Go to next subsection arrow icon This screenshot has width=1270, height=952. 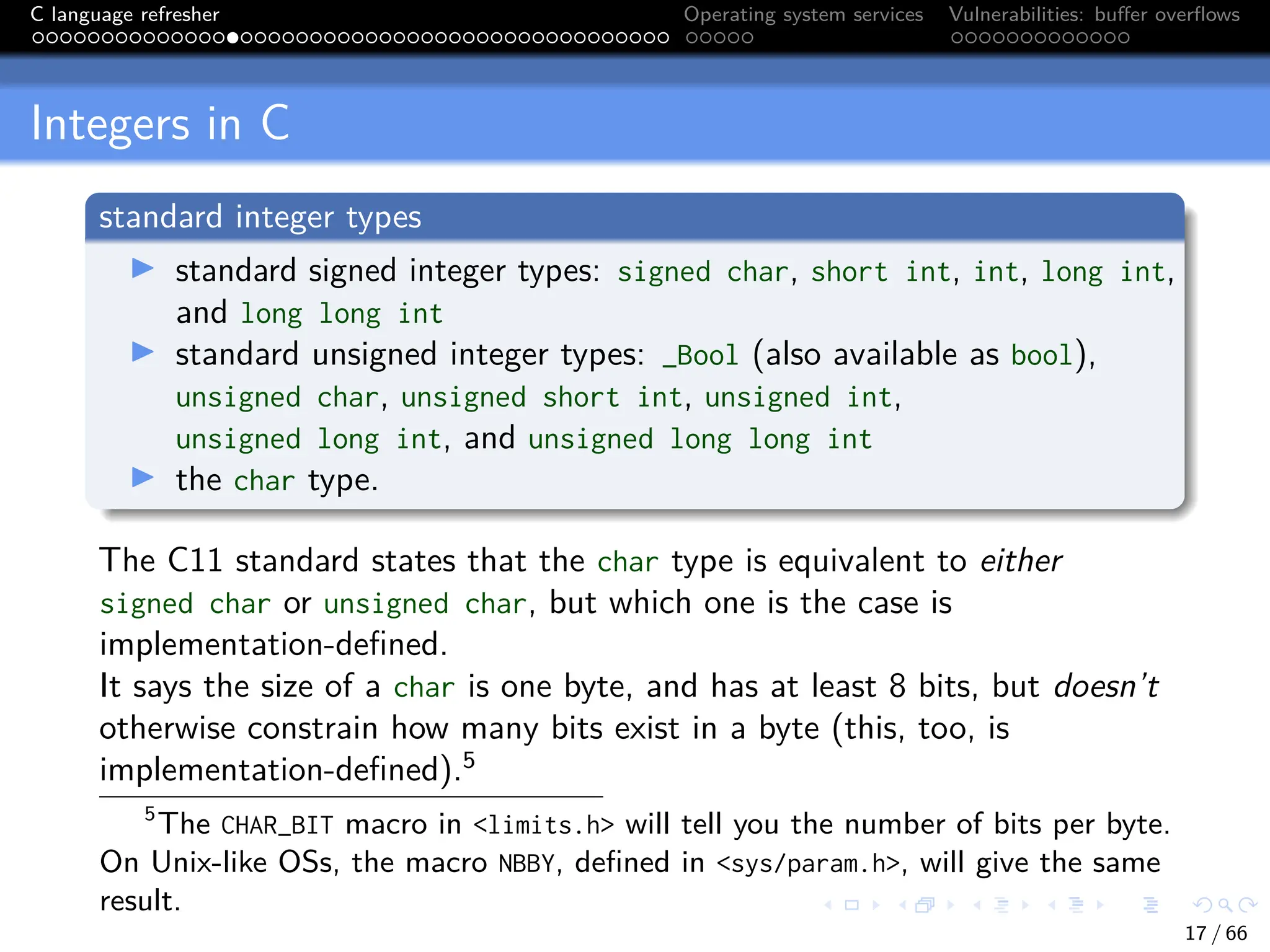(1025, 906)
